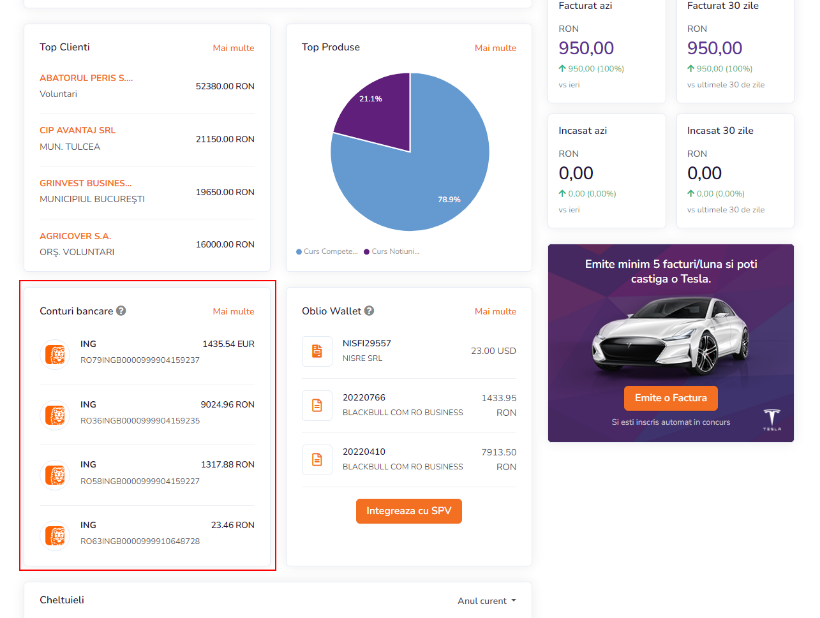Open Mai multe in Oblio Wallet
This screenshot has width=820, height=618.
(495, 311)
